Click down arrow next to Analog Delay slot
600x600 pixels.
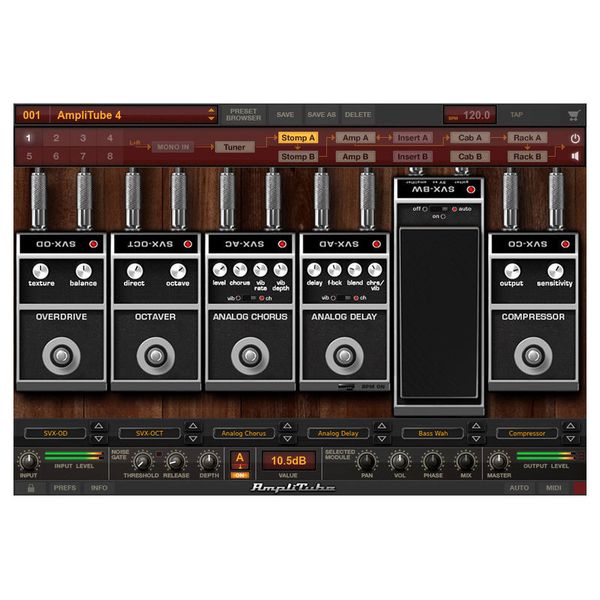(x=382, y=439)
